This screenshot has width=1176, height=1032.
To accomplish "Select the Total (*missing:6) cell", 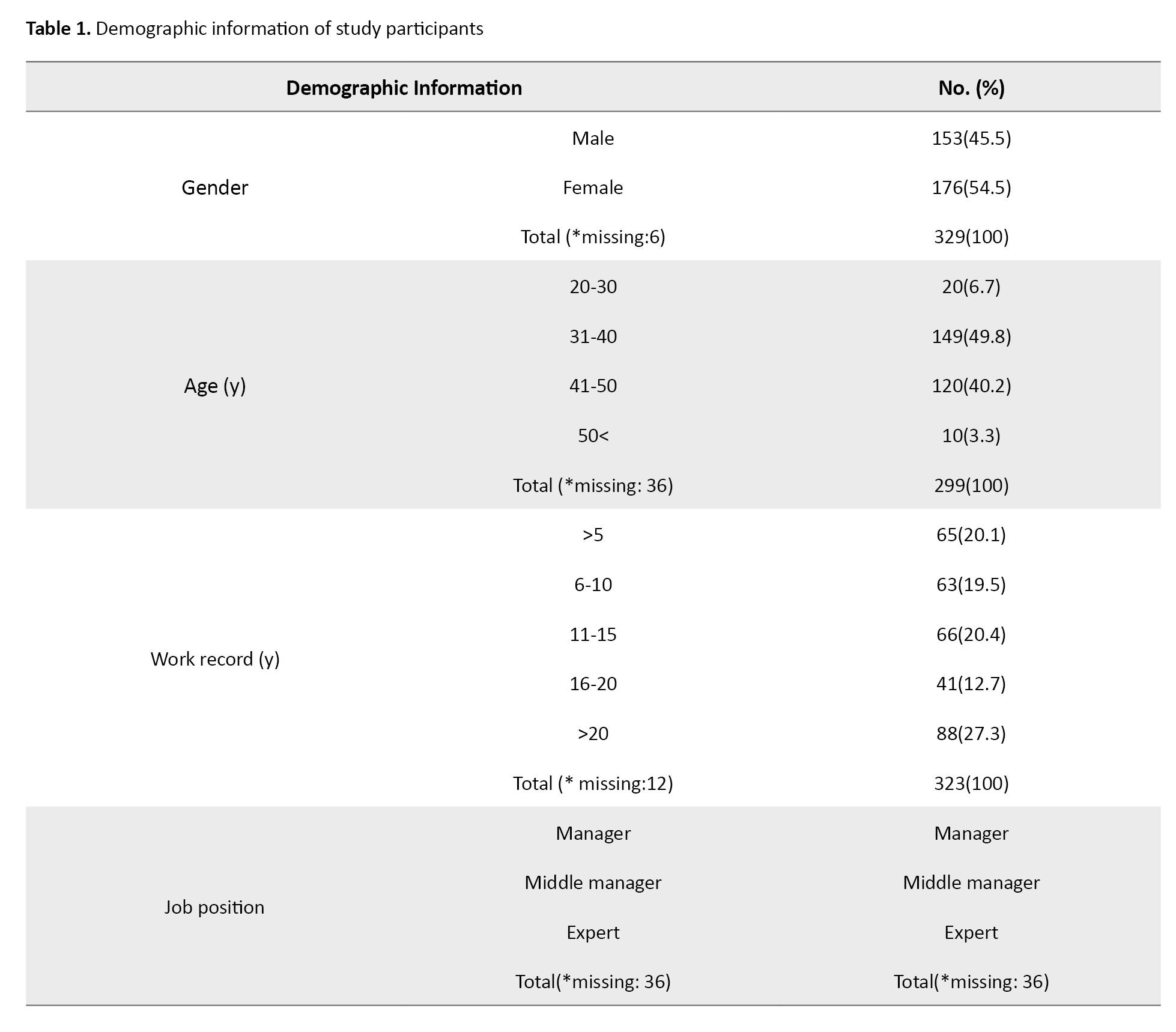I will pos(593,237).
